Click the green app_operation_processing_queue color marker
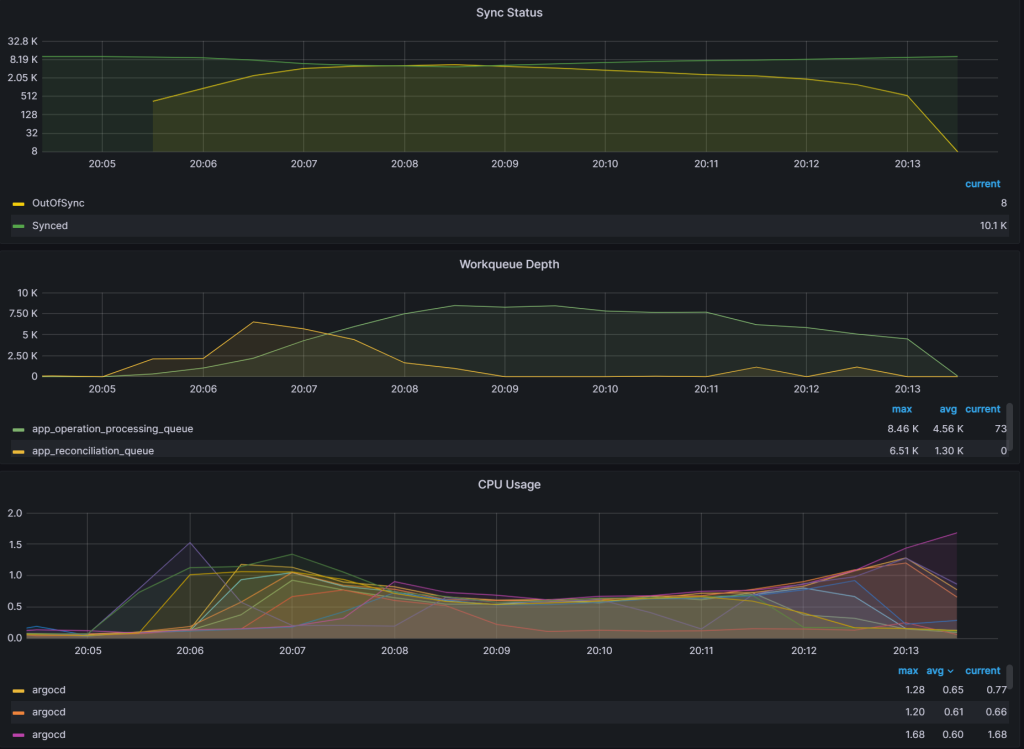1024x749 pixels. pyautogui.click(x=20, y=429)
